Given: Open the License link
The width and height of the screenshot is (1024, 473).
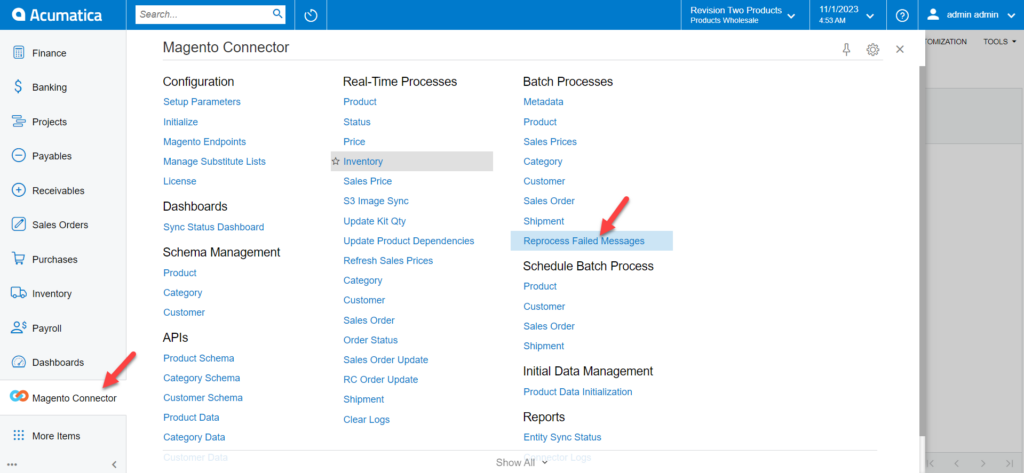Looking at the screenshot, I should click(x=180, y=181).
